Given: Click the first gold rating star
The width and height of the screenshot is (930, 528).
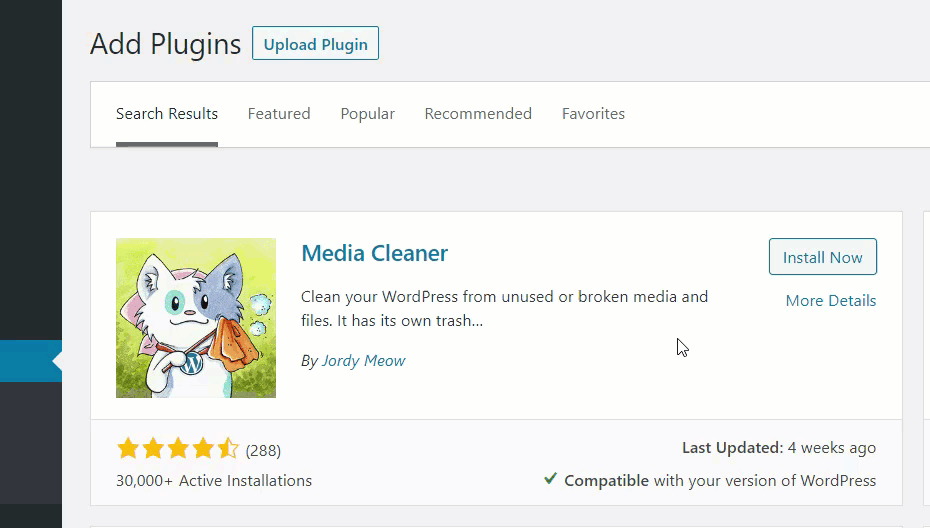Looking at the screenshot, I should (x=128, y=449).
